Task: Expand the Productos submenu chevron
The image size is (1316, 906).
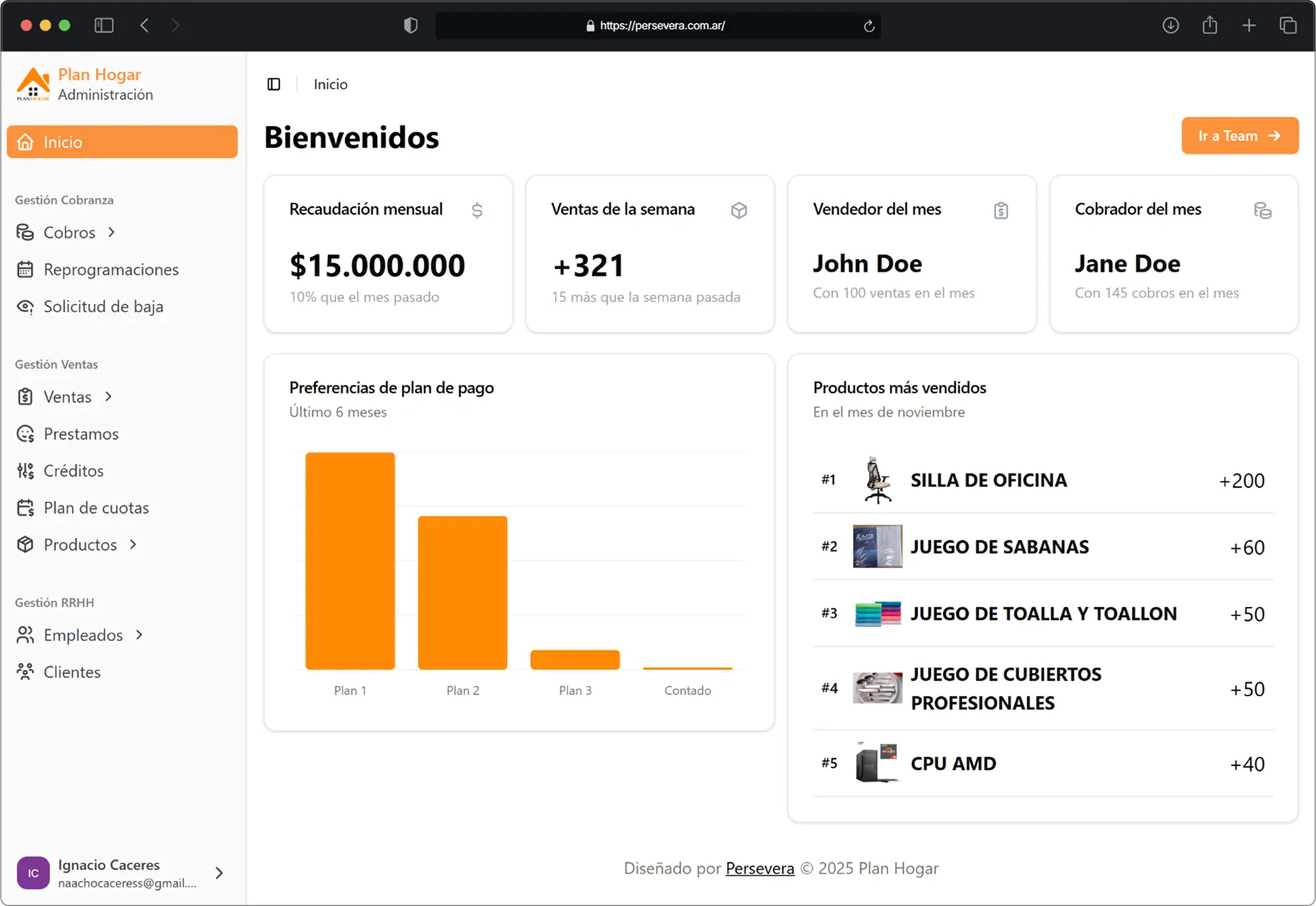Action: (133, 544)
